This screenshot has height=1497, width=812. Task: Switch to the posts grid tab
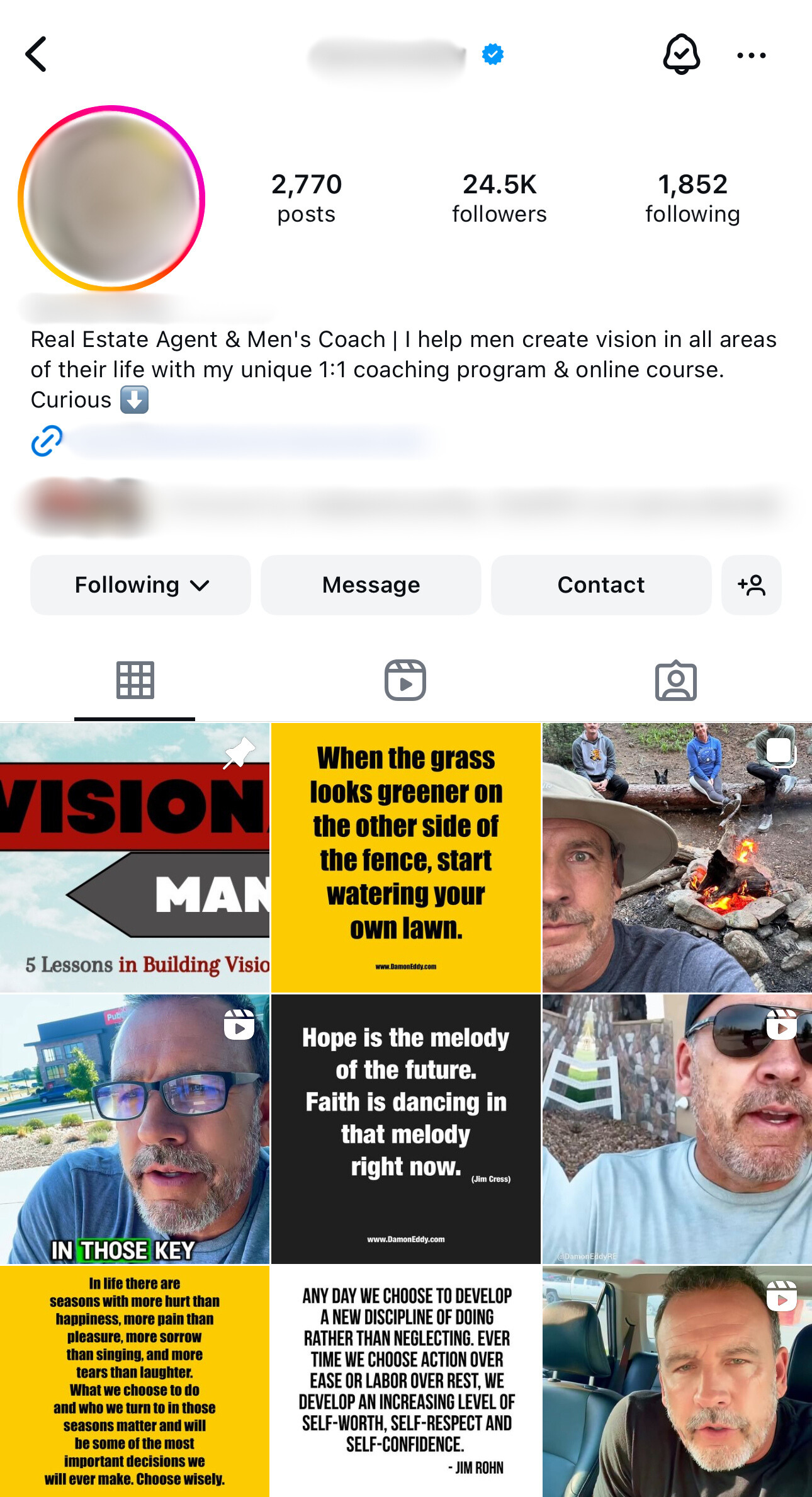(x=135, y=681)
